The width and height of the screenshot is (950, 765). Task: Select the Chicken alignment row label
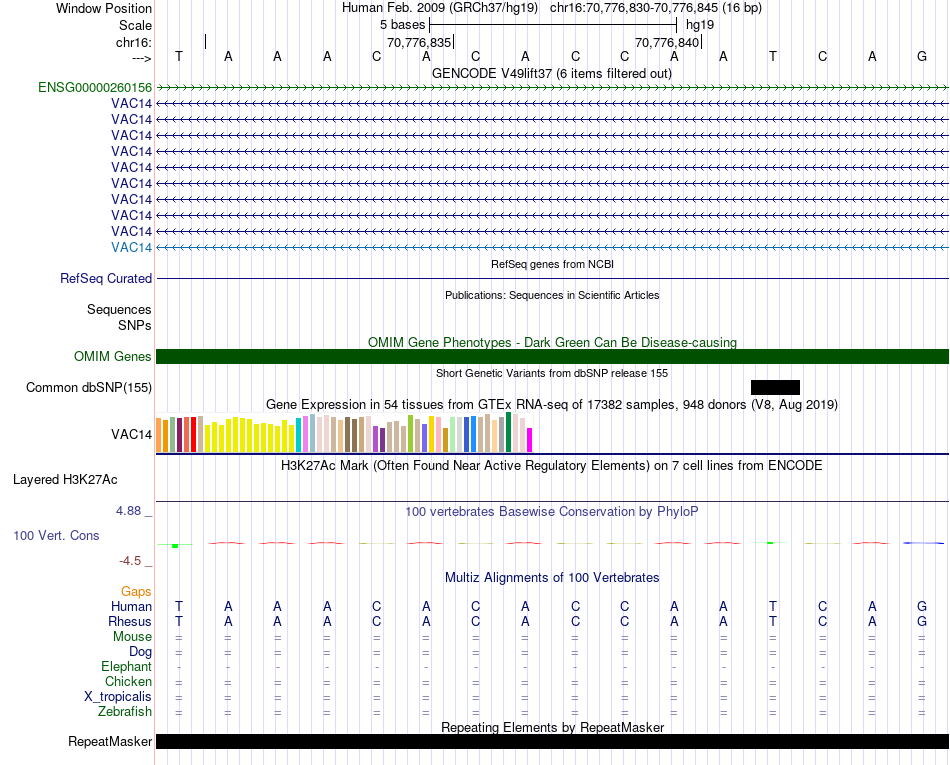128,681
